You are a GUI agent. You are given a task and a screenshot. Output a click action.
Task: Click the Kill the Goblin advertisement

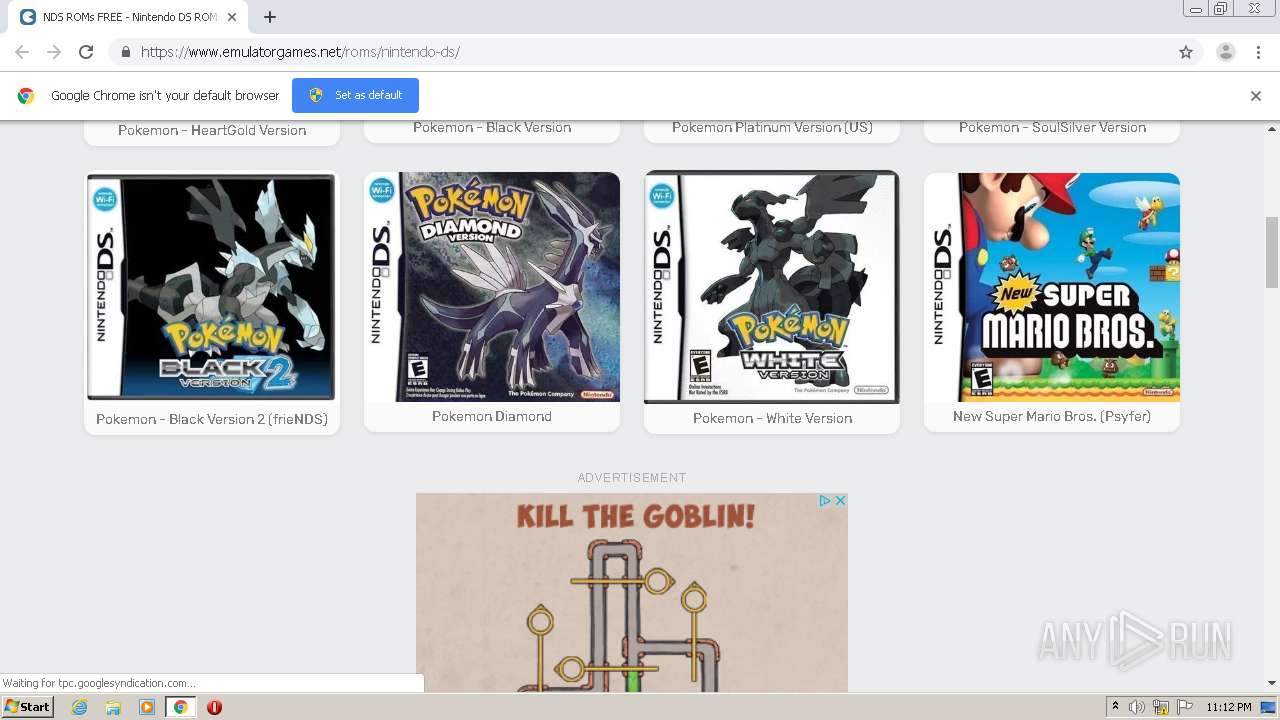coord(632,592)
